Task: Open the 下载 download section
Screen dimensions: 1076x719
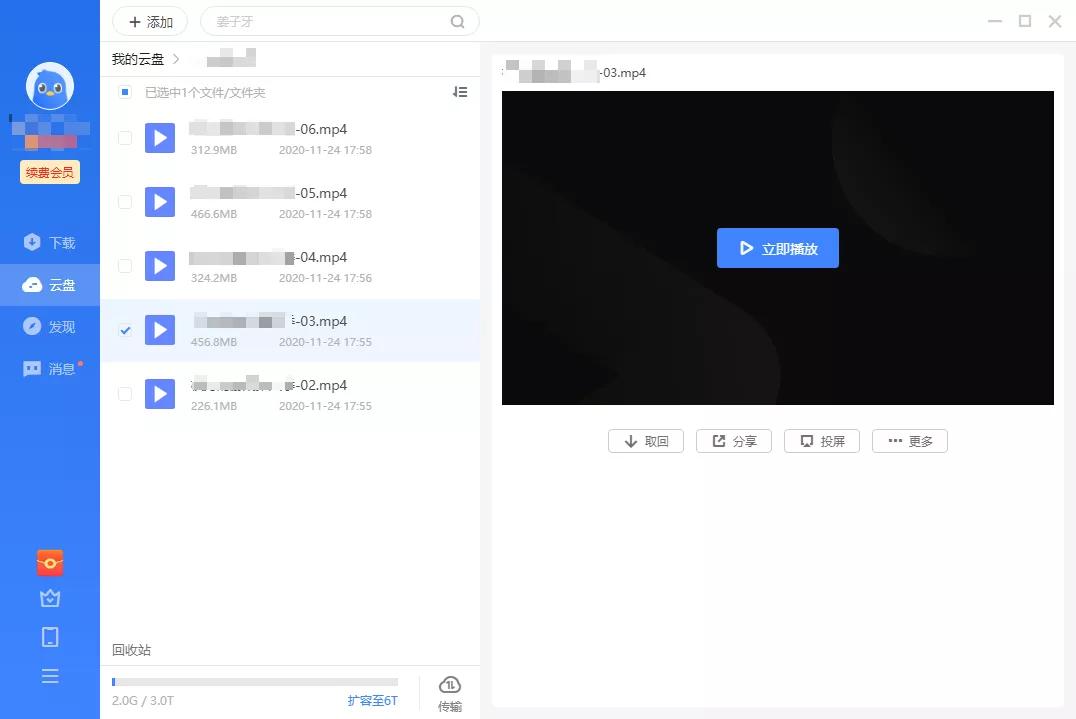Action: pos(49,242)
